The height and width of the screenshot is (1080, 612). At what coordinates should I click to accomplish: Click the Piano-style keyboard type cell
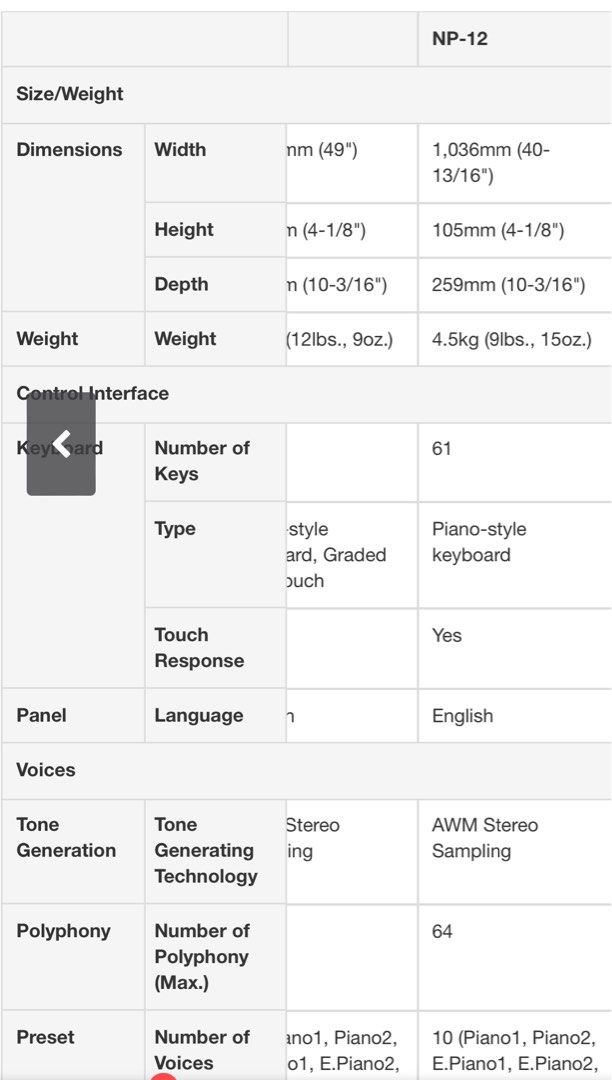point(514,555)
